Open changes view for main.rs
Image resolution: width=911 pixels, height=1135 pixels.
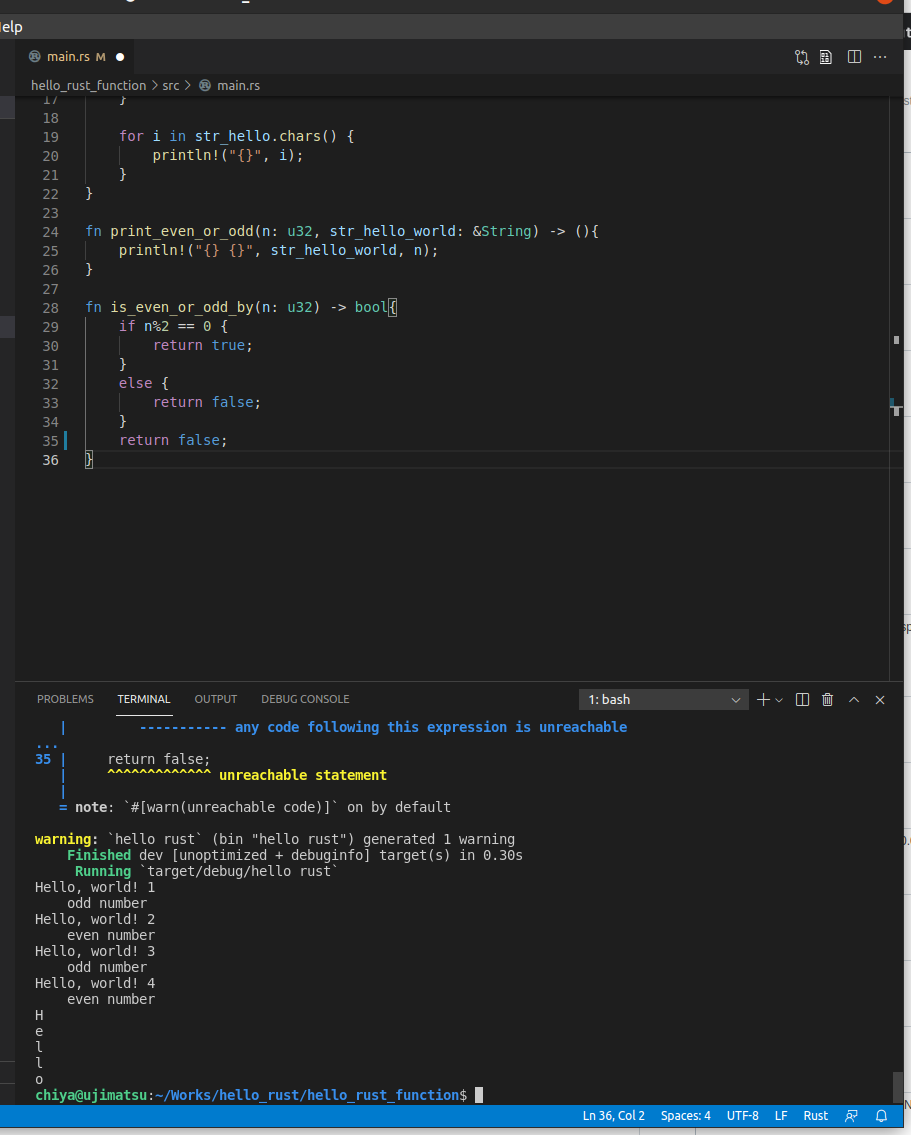click(801, 57)
